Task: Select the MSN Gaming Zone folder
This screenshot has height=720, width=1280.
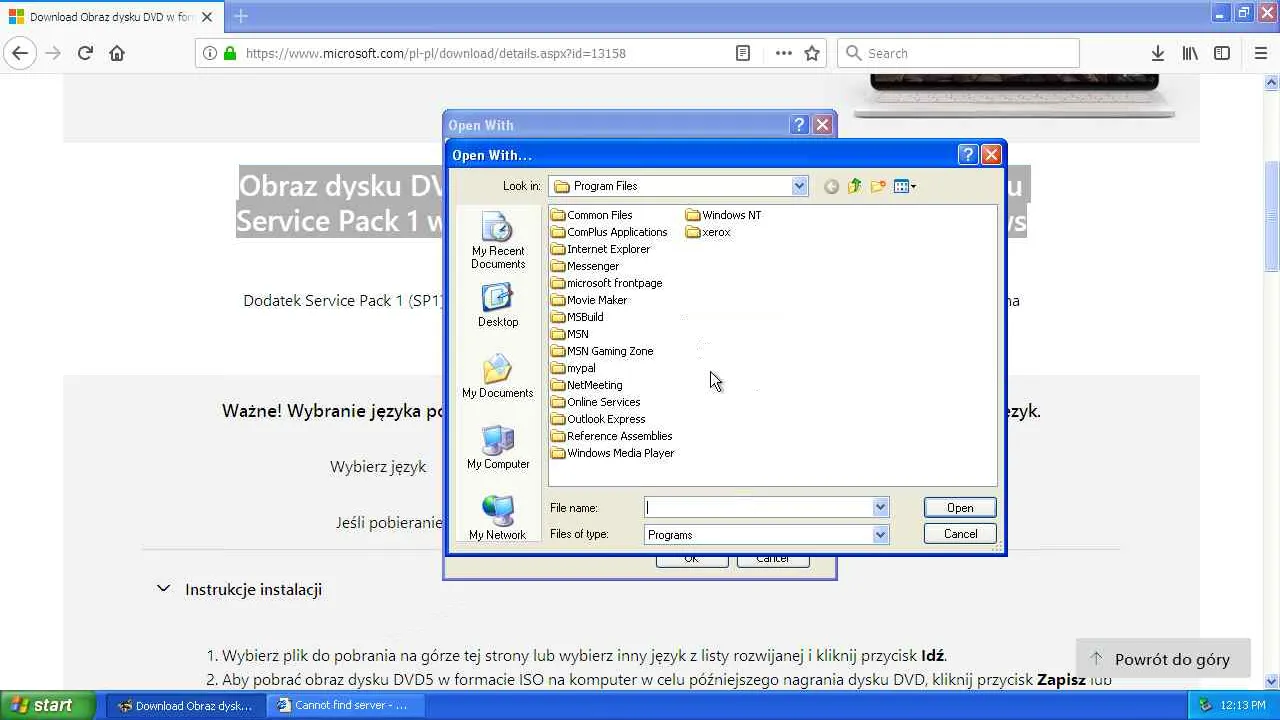Action: 602,351
